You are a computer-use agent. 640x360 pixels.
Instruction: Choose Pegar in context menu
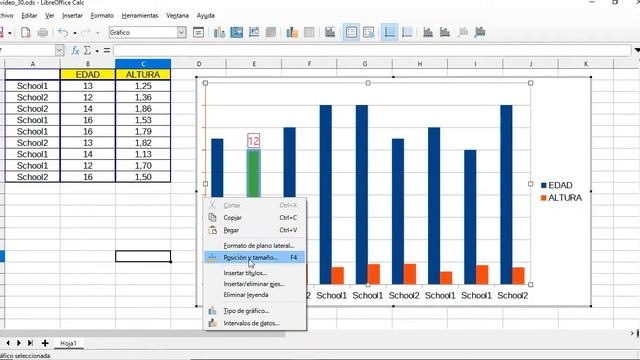point(254,230)
